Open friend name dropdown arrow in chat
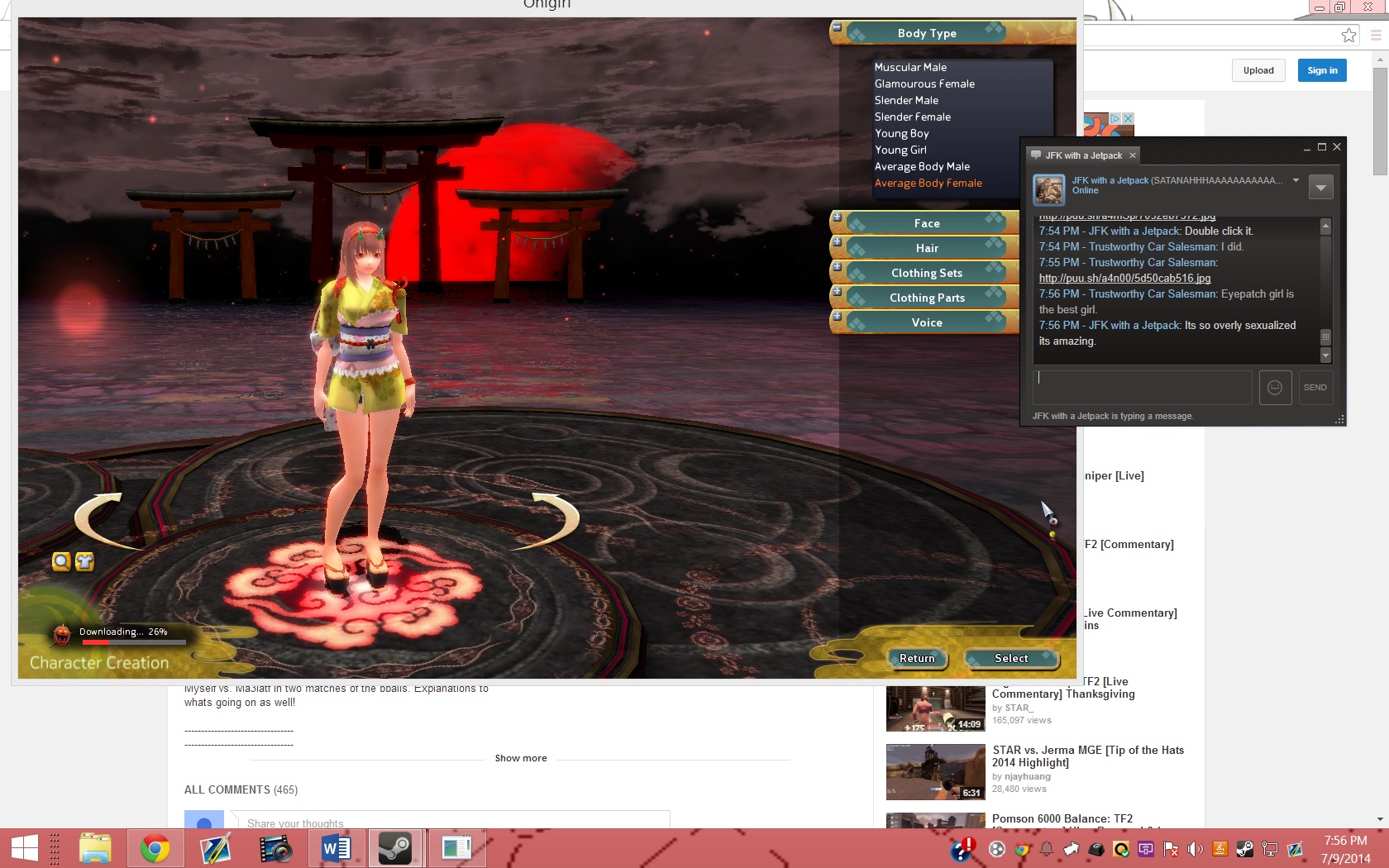 (x=1296, y=180)
